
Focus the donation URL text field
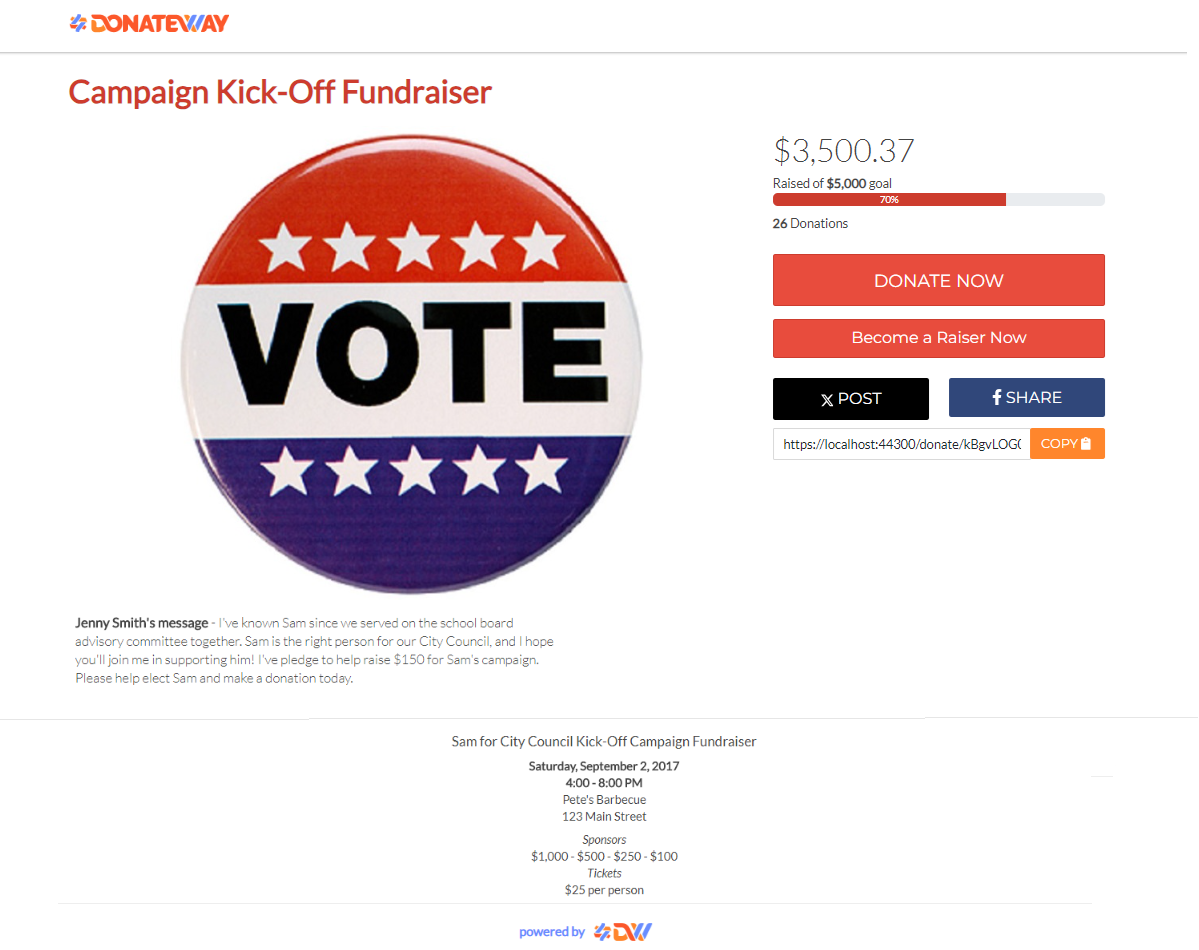(x=901, y=444)
